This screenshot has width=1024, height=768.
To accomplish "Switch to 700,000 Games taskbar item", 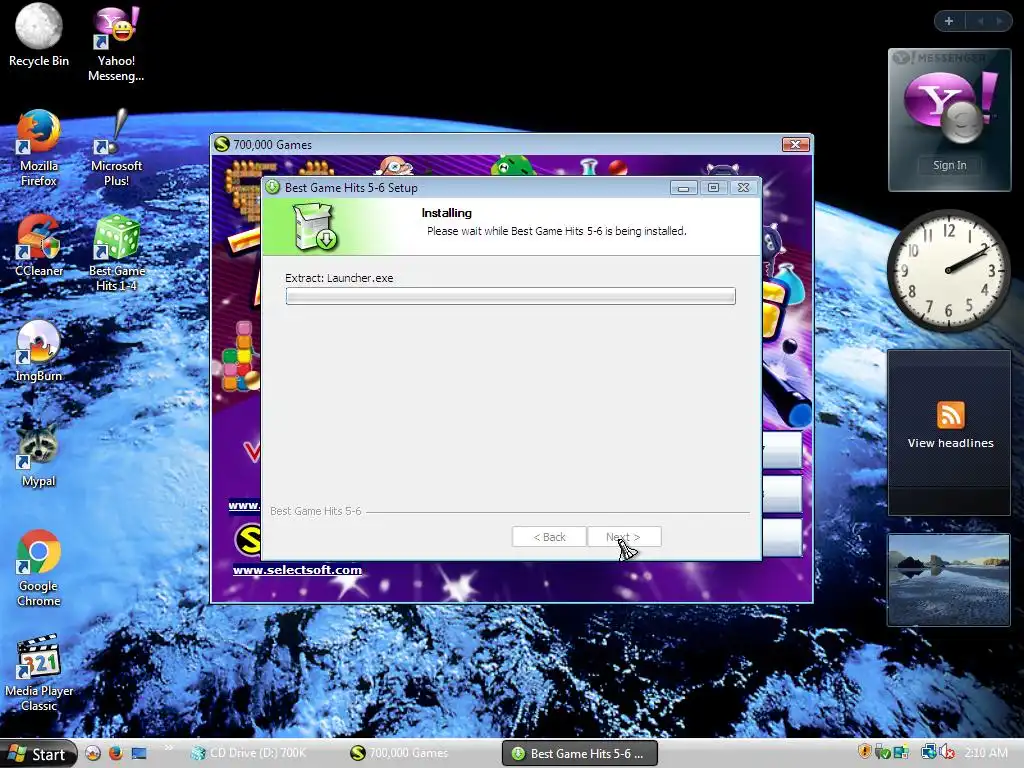I will [398, 753].
